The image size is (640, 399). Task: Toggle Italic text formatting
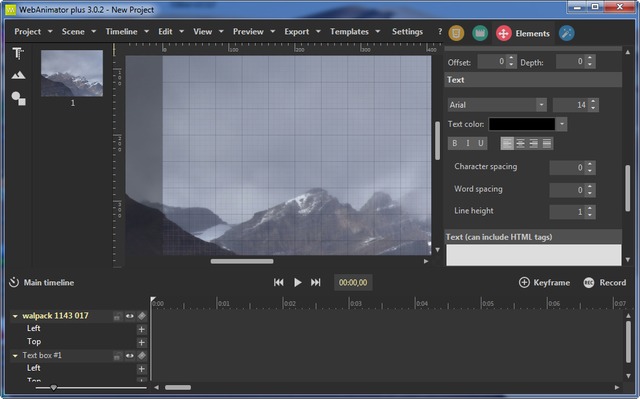pos(468,143)
